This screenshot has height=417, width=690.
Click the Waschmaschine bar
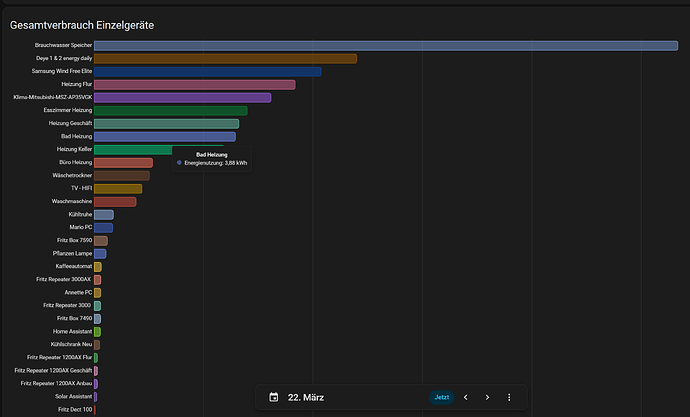pos(115,201)
